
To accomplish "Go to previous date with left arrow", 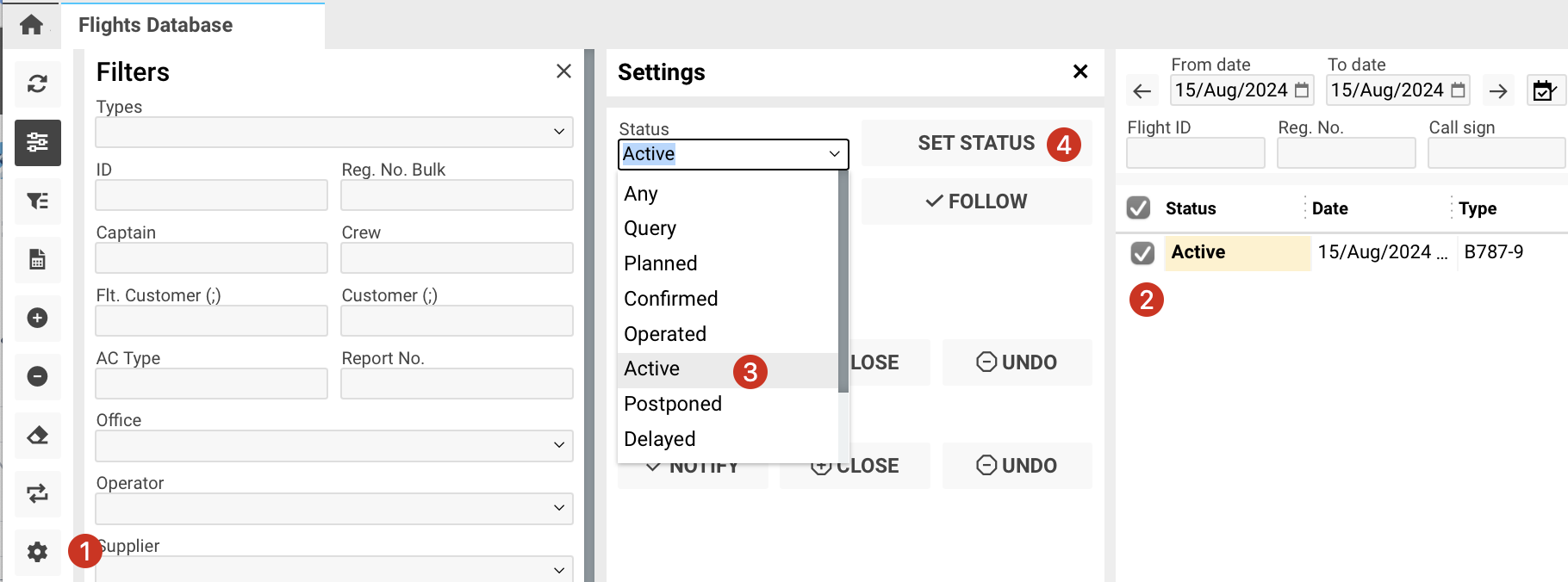I will click(1142, 90).
